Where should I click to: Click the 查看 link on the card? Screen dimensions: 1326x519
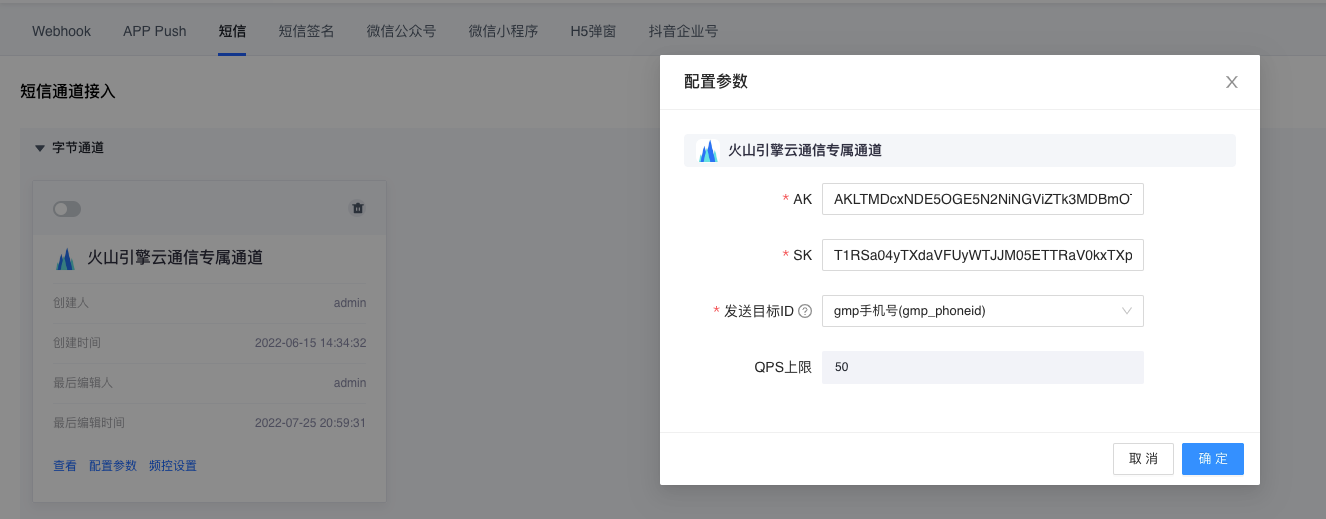[65, 466]
